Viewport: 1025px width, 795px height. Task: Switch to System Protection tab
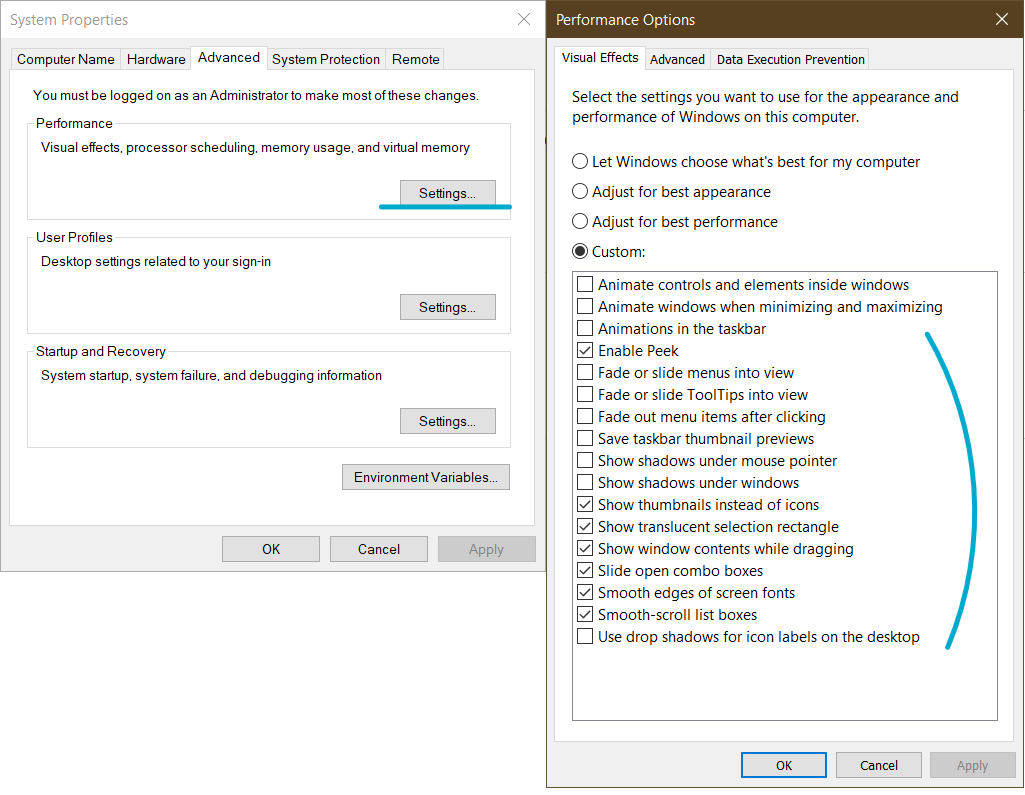[326, 59]
